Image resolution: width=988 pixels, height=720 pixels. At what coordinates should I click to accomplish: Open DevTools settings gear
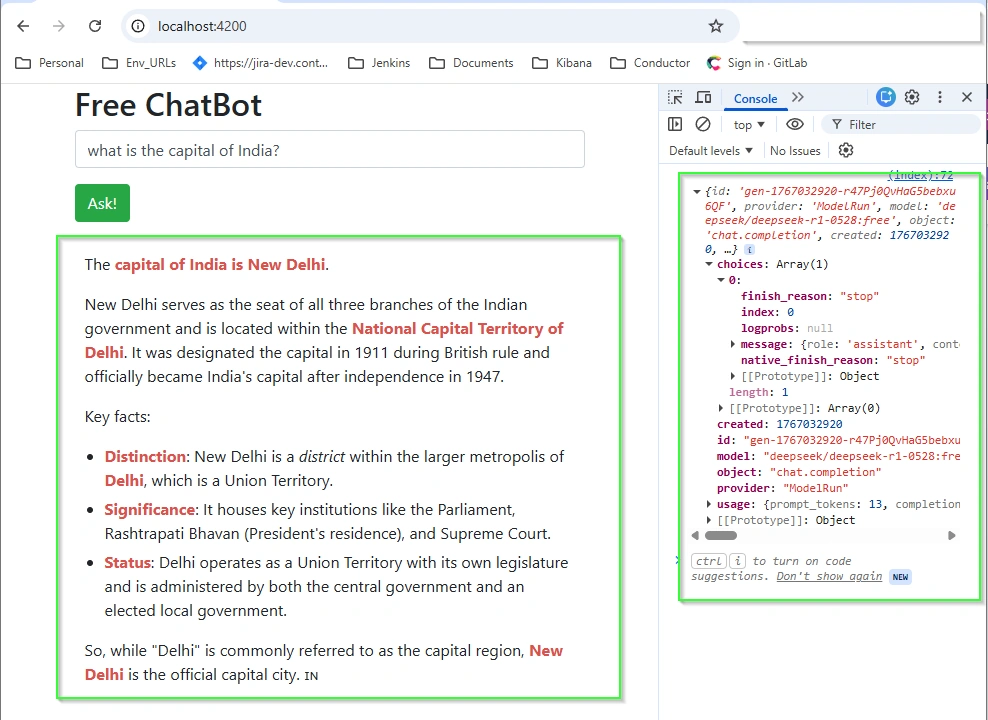pos(912,97)
